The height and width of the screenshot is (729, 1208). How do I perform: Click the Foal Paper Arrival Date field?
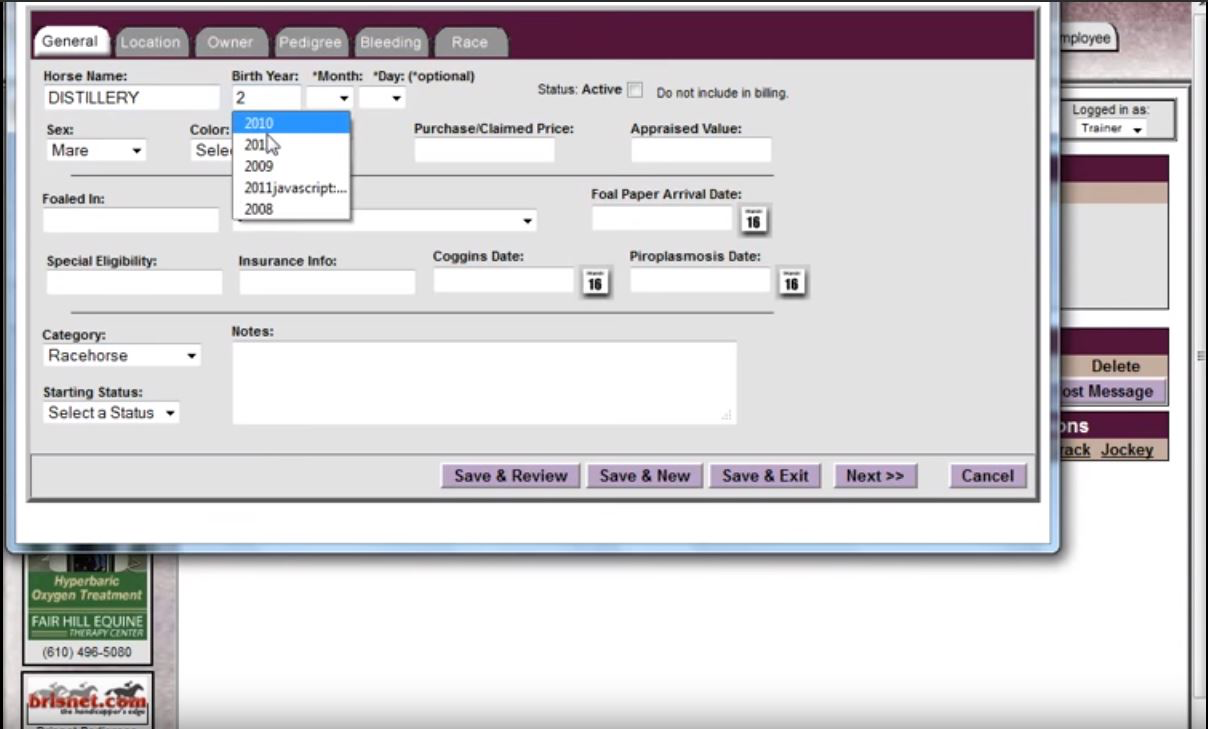click(x=662, y=218)
